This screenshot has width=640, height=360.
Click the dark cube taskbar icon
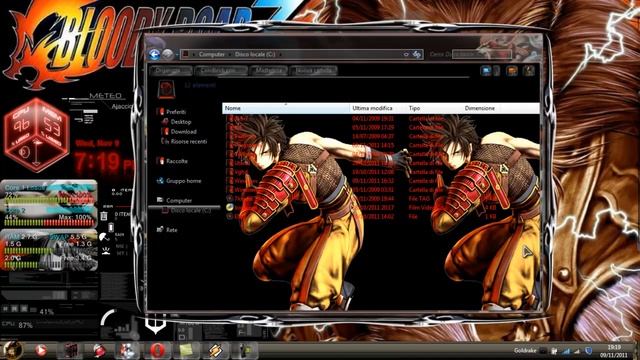click(70, 350)
